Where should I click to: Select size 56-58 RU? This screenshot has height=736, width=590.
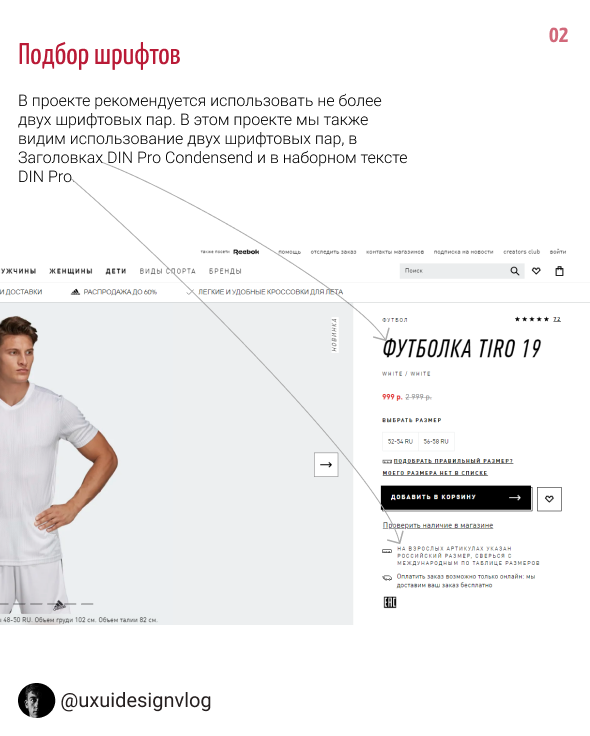[x=436, y=442]
